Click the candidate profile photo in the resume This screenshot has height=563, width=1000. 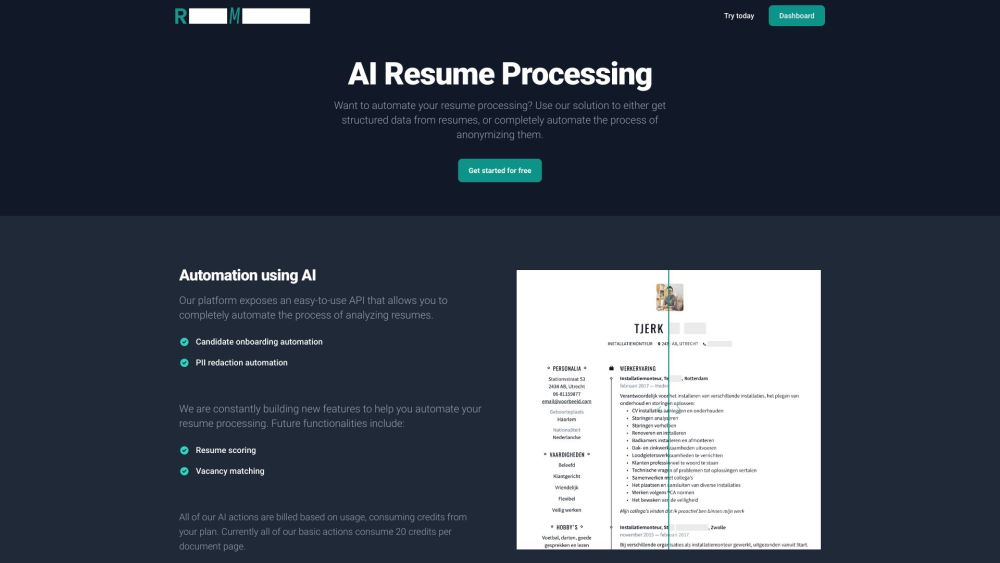coord(669,297)
